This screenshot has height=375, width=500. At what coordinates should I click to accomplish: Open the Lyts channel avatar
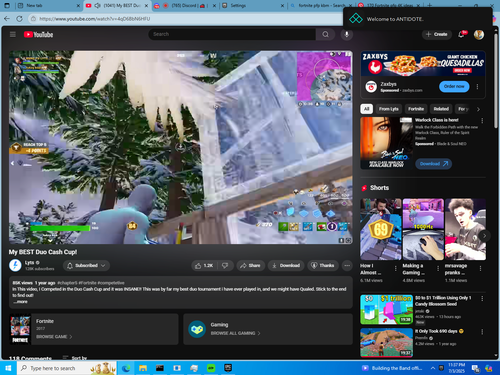coord(15,265)
